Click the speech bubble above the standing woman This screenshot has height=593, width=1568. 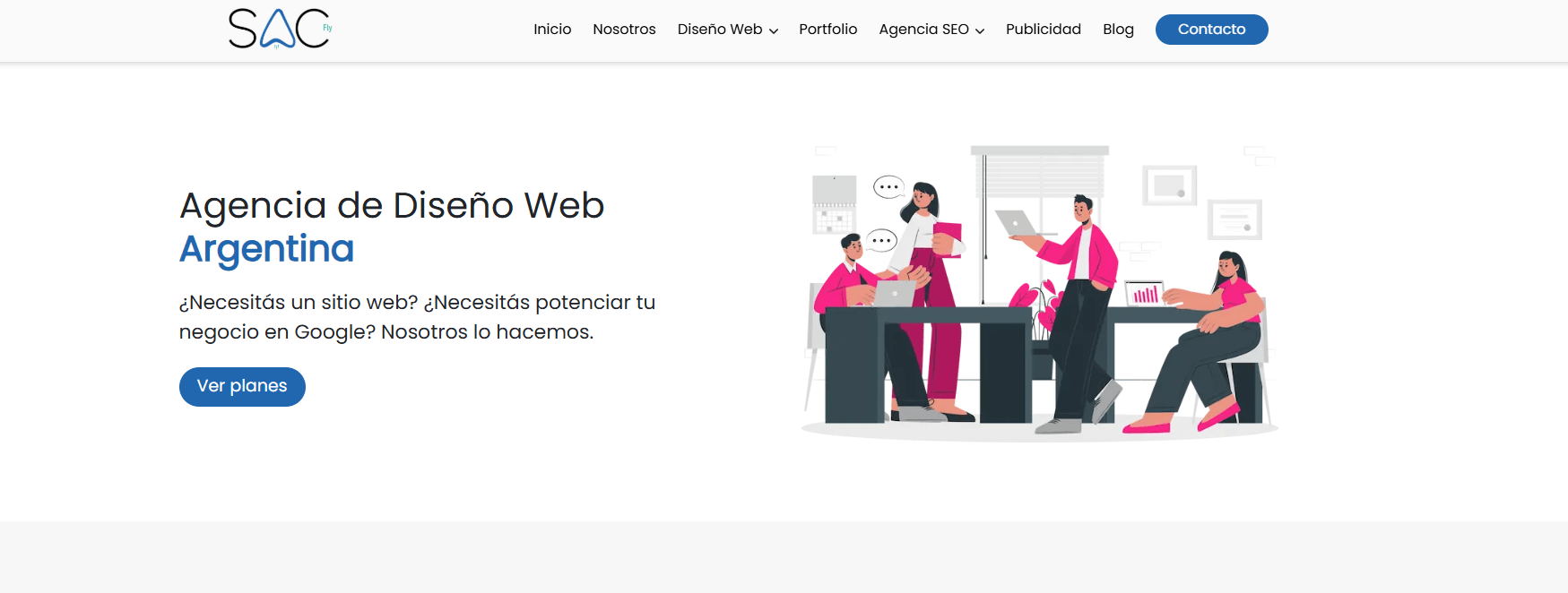tap(888, 187)
